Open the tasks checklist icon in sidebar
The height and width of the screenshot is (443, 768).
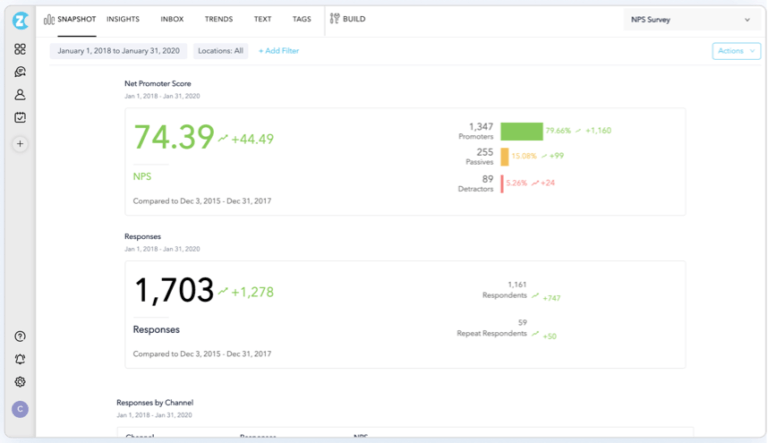point(20,117)
